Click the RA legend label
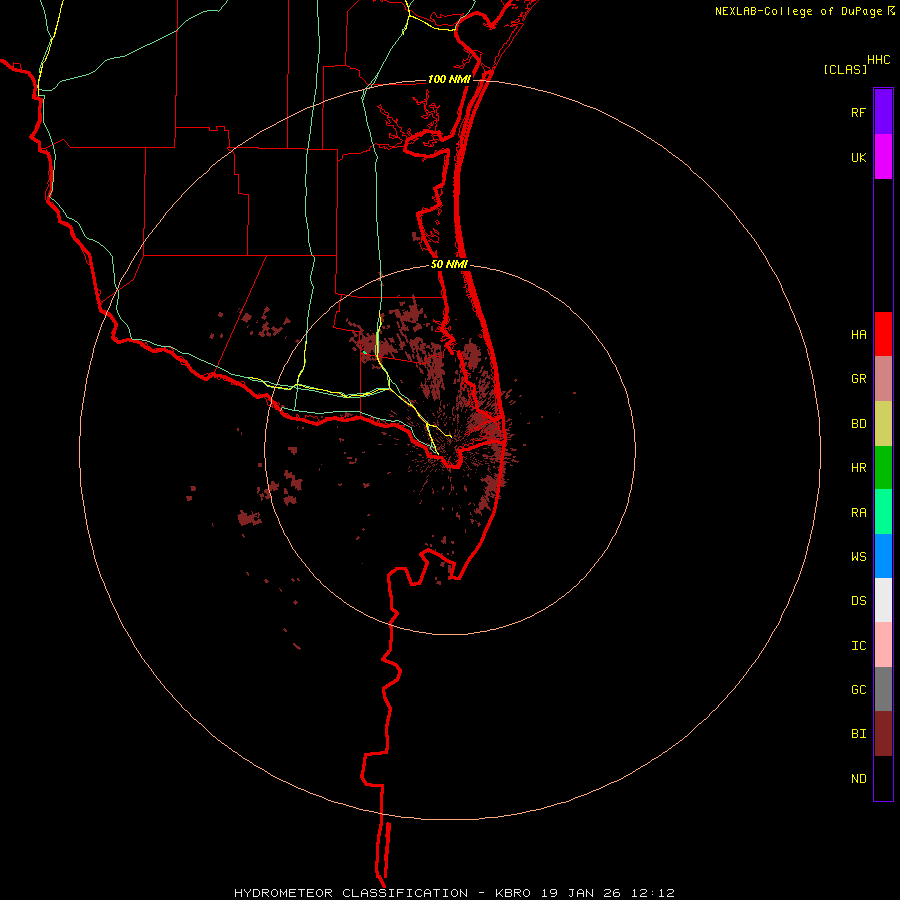This screenshot has height=900, width=900. [x=859, y=513]
